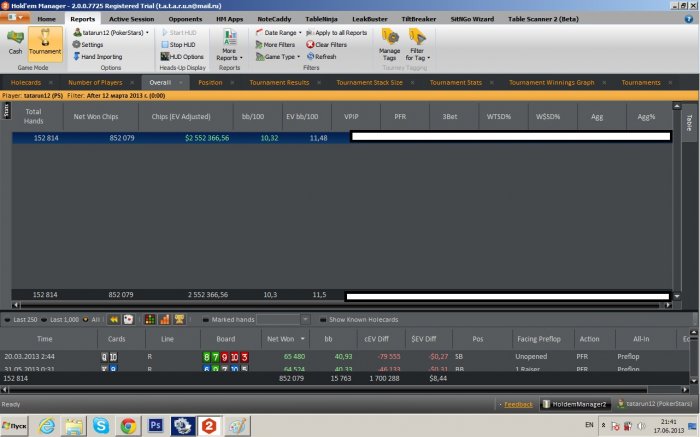Select Cash game mode
The height and width of the screenshot is (437, 700).
tap(15, 43)
